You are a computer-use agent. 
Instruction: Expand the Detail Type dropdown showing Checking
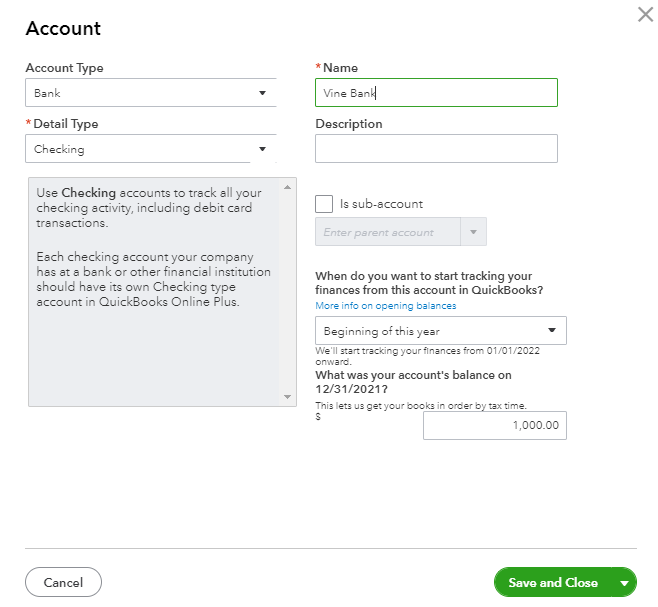pyautogui.click(x=150, y=149)
